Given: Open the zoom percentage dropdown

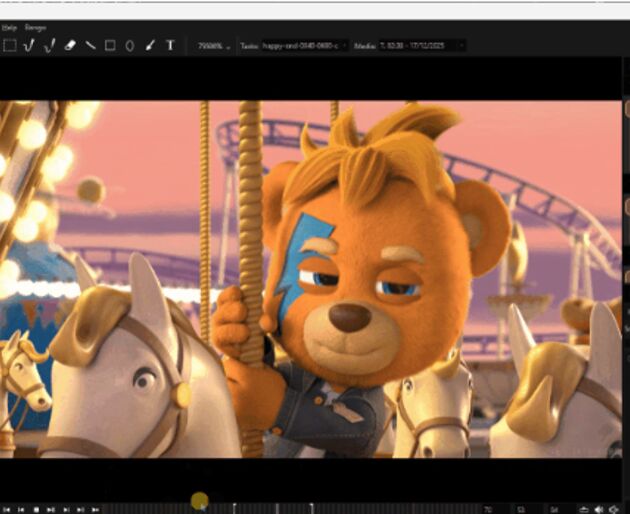Looking at the screenshot, I should 214,46.
